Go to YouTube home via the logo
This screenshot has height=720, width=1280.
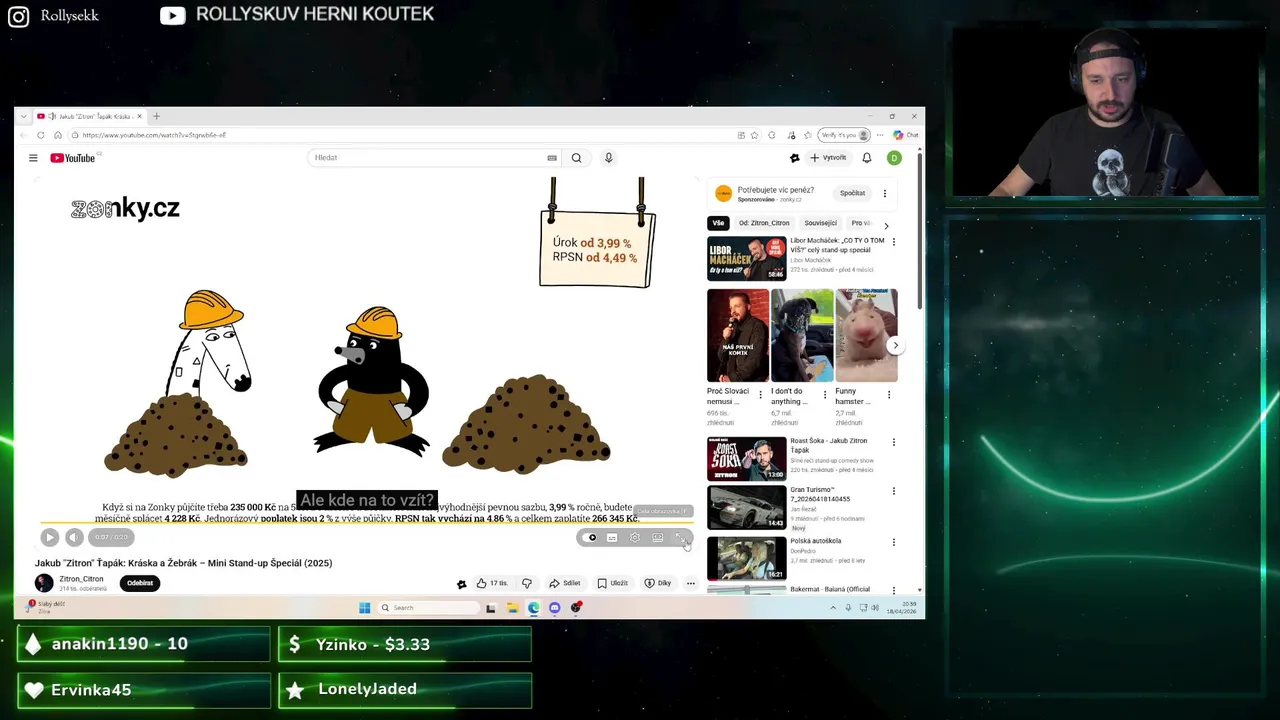pos(73,158)
